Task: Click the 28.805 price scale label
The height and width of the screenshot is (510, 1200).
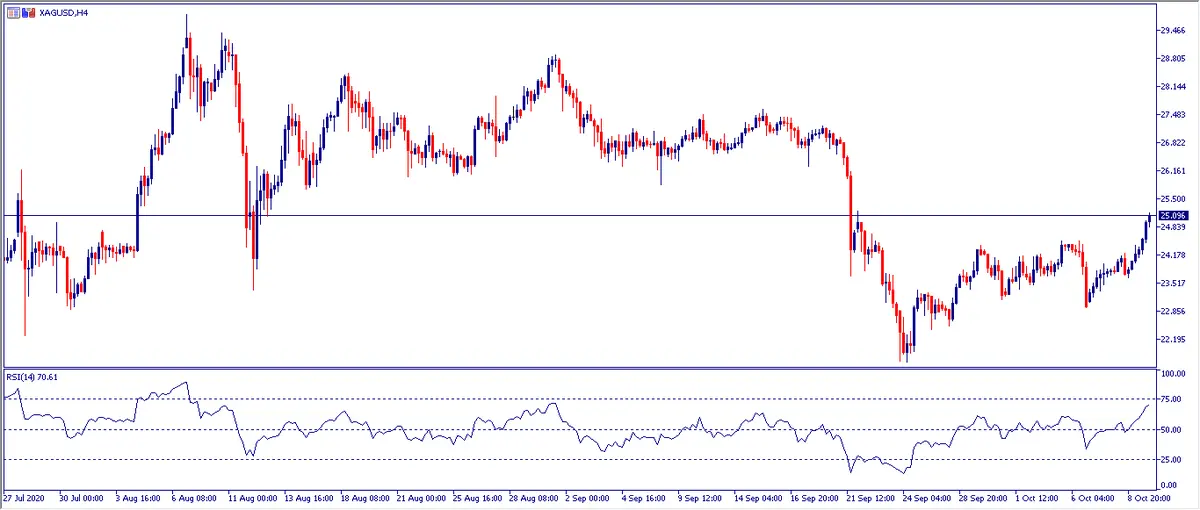Action: coord(1172,59)
